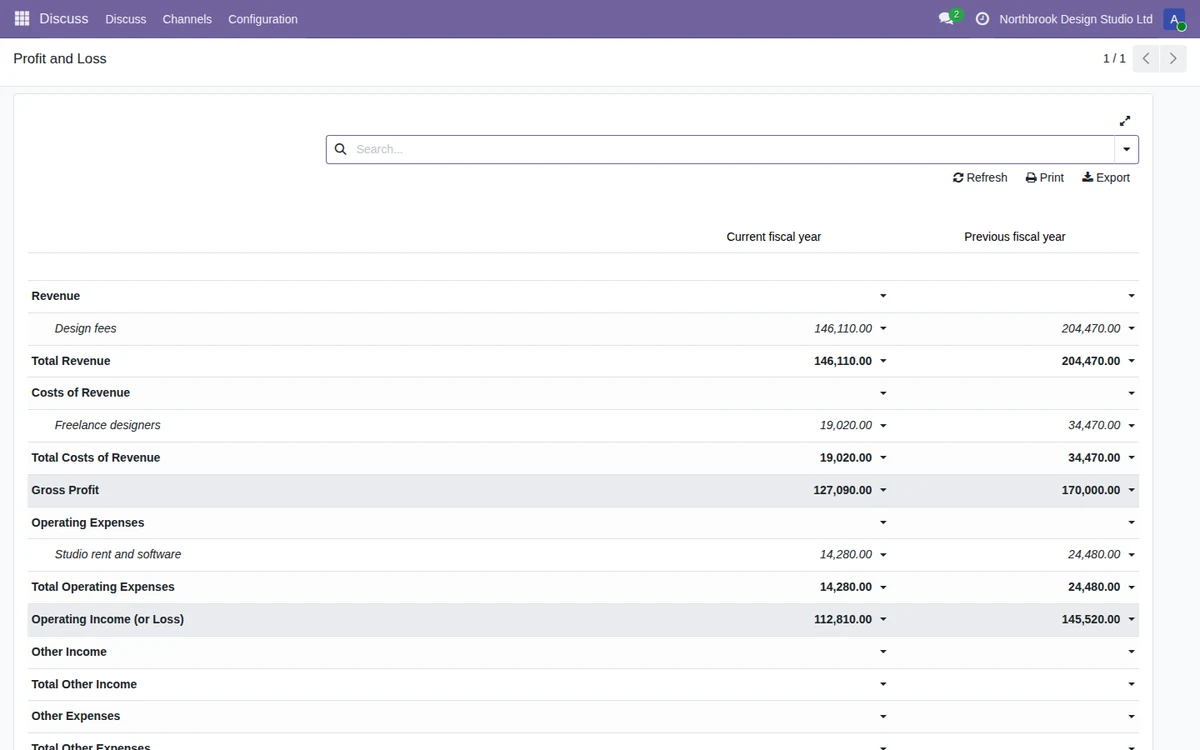
Task: Open dropdown beside Total Costs 19,020.00
Action: point(883,458)
